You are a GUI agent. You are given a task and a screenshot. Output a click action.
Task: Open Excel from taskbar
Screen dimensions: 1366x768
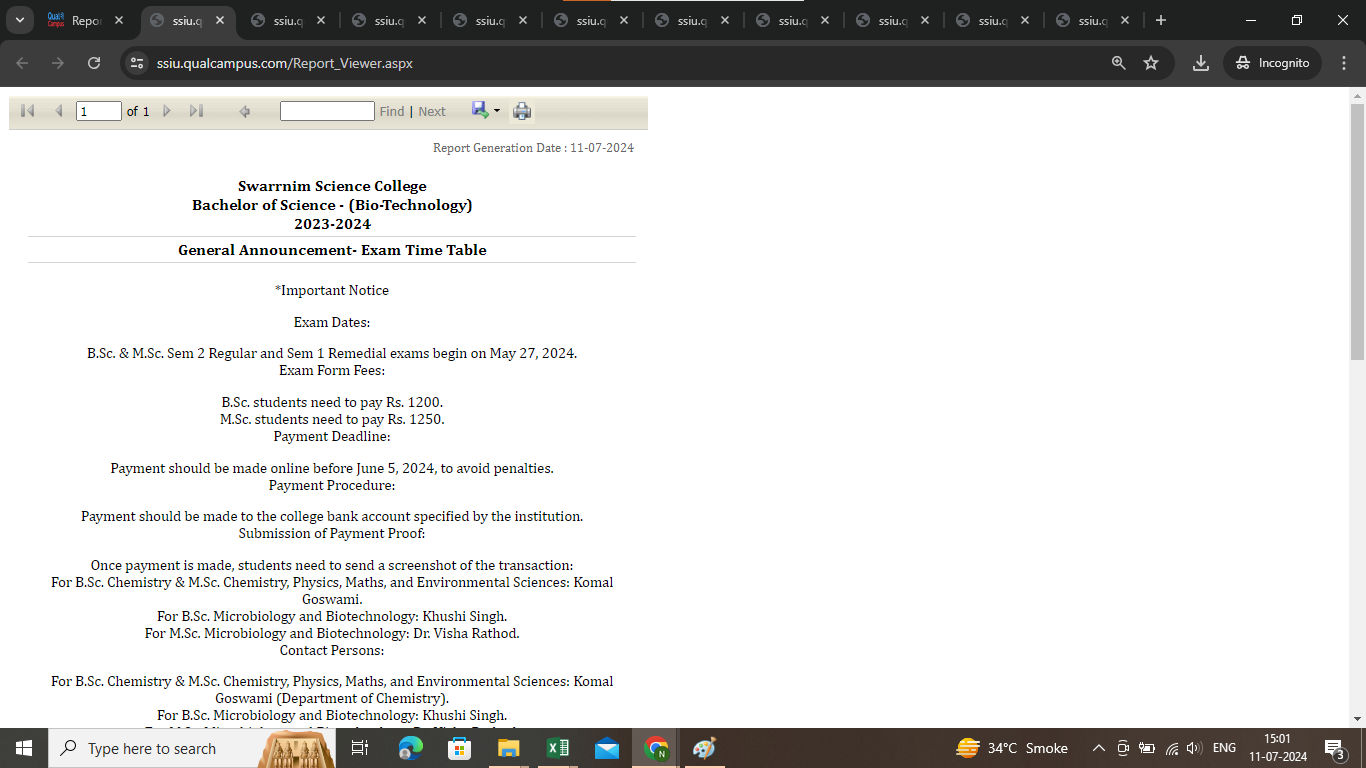click(x=558, y=748)
